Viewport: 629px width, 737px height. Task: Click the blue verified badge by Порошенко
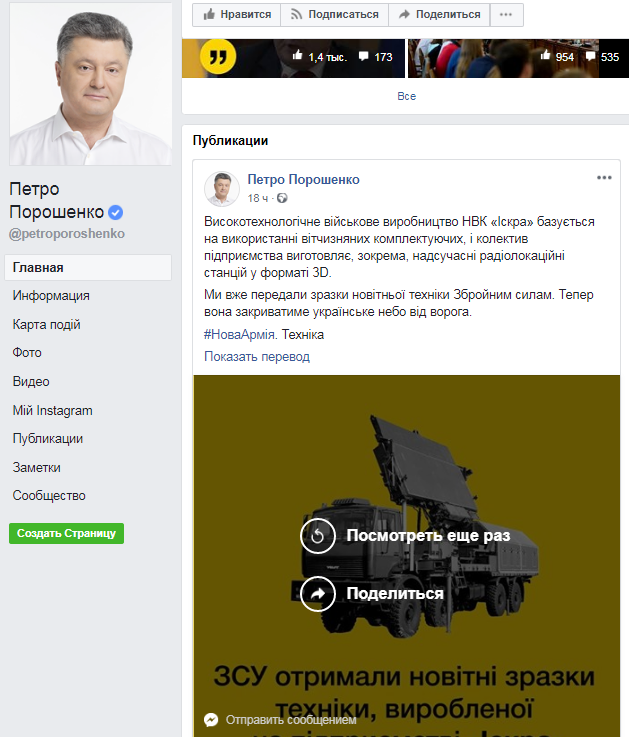(x=116, y=212)
